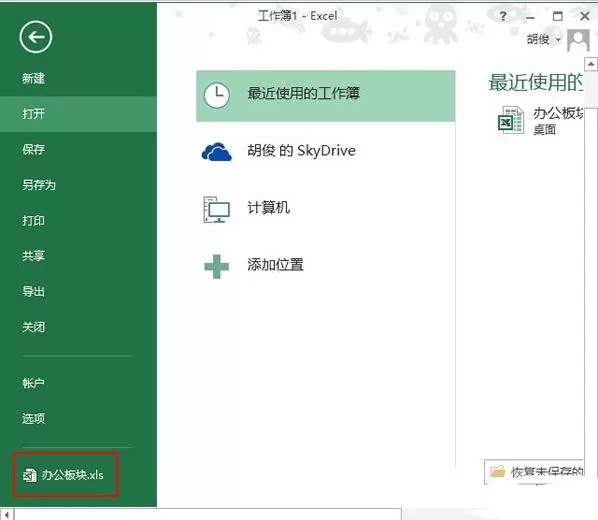
Task: Close the Excel window
Action: click(x=585, y=16)
